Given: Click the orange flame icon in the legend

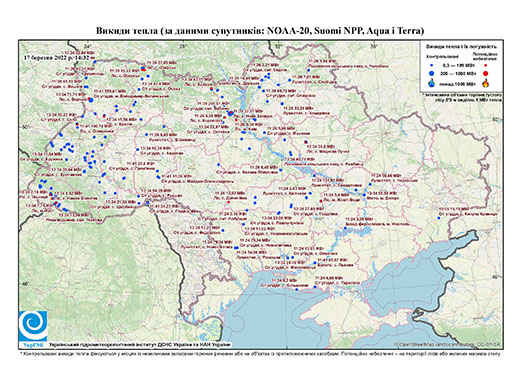Looking at the screenshot, I should 486,83.
